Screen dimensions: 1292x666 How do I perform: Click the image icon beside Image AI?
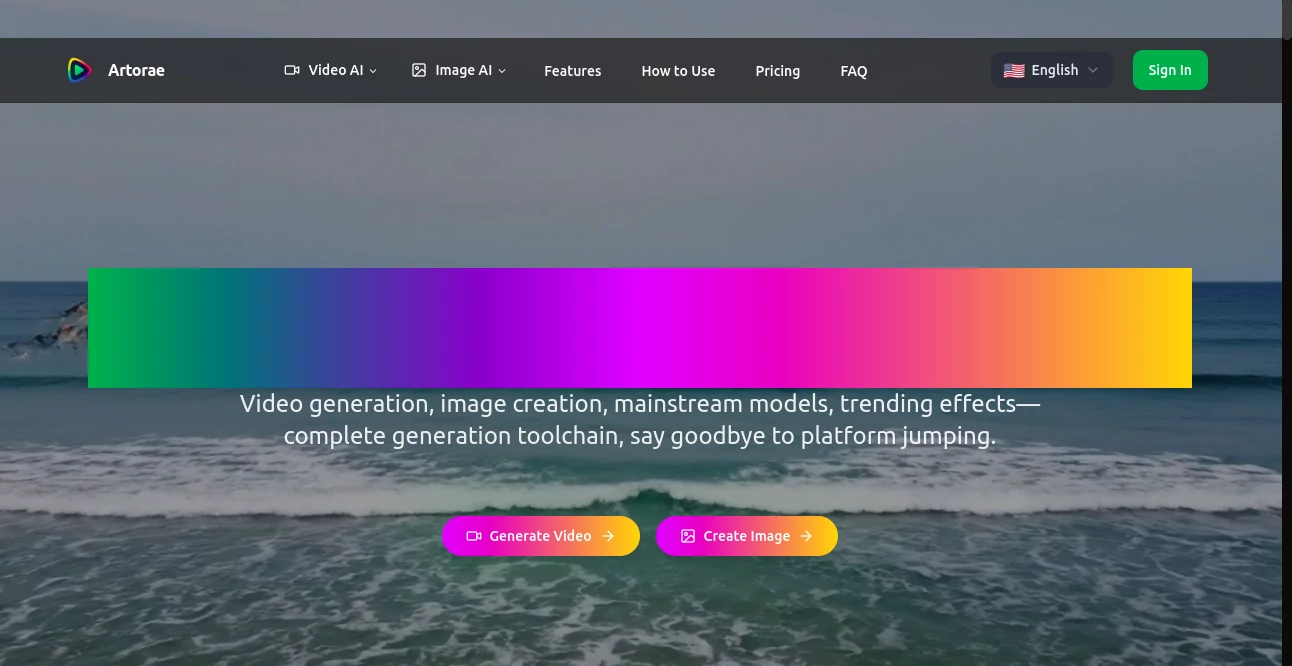pos(418,70)
